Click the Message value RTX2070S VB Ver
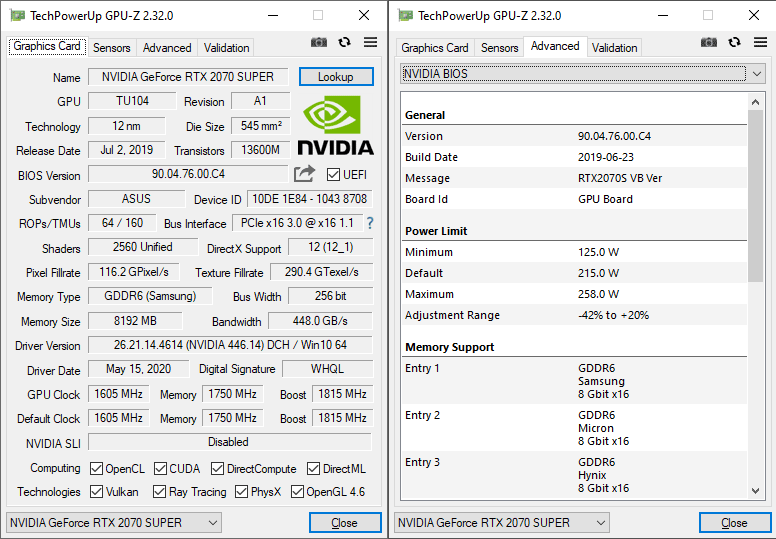776x539 pixels. (x=620, y=178)
